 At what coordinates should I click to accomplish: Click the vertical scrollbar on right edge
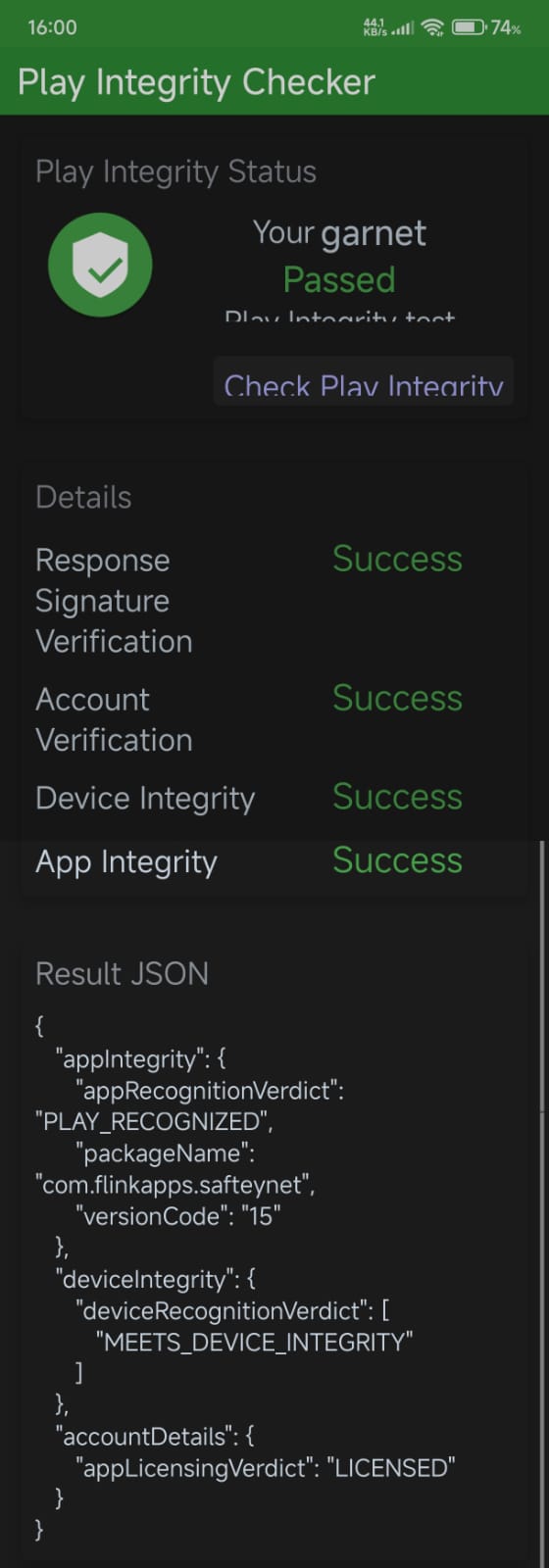click(541, 975)
